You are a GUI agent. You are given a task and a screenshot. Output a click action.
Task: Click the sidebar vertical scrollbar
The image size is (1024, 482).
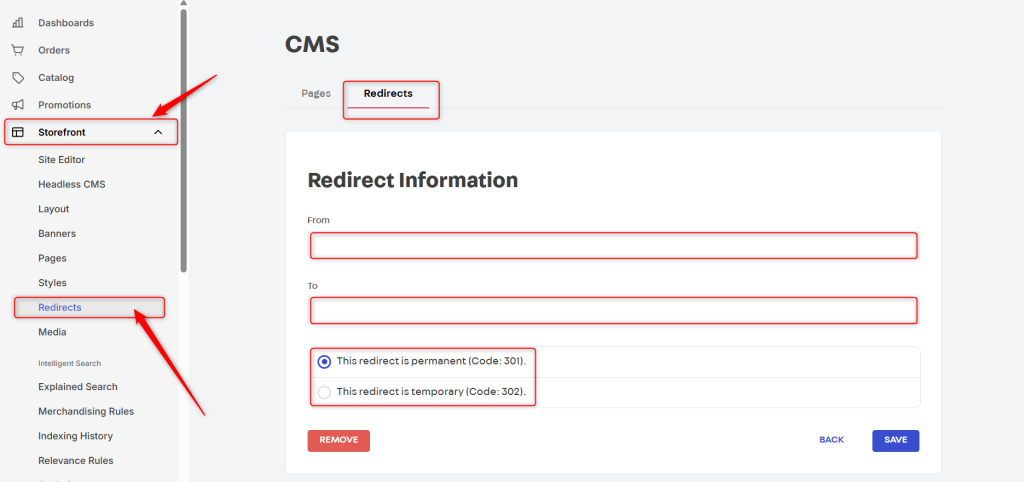click(183, 140)
